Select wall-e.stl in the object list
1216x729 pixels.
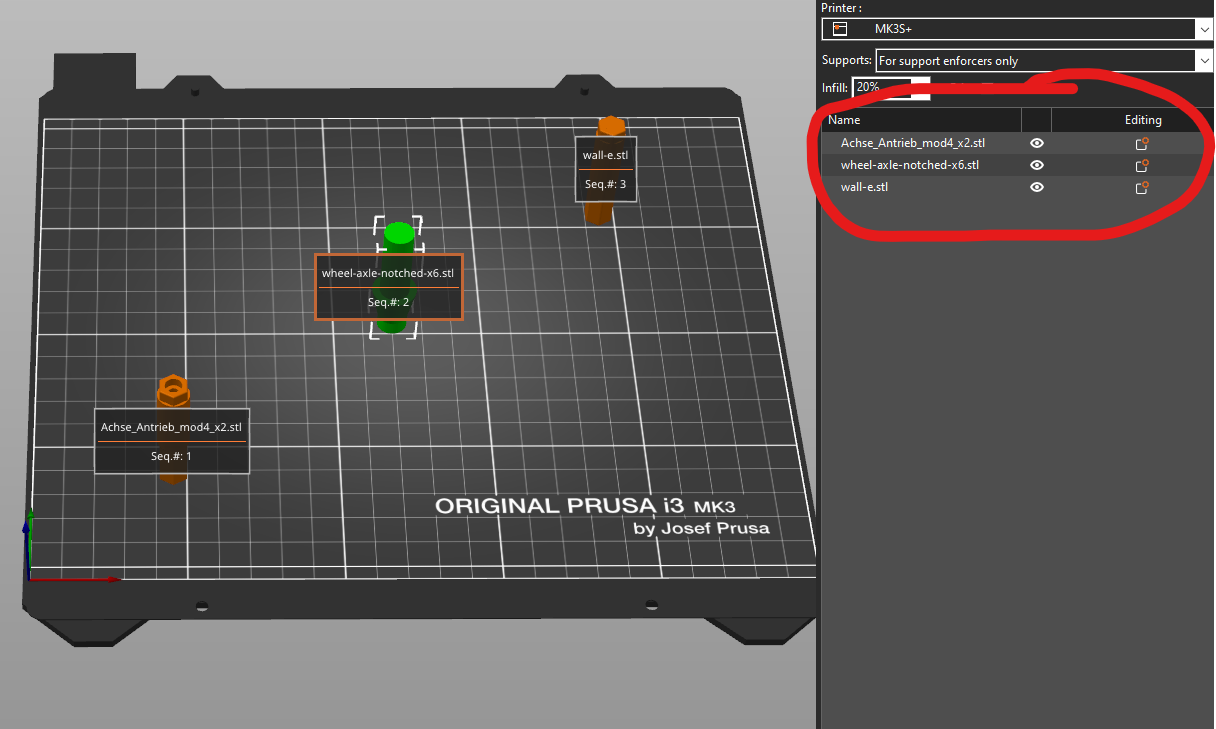[x=864, y=187]
